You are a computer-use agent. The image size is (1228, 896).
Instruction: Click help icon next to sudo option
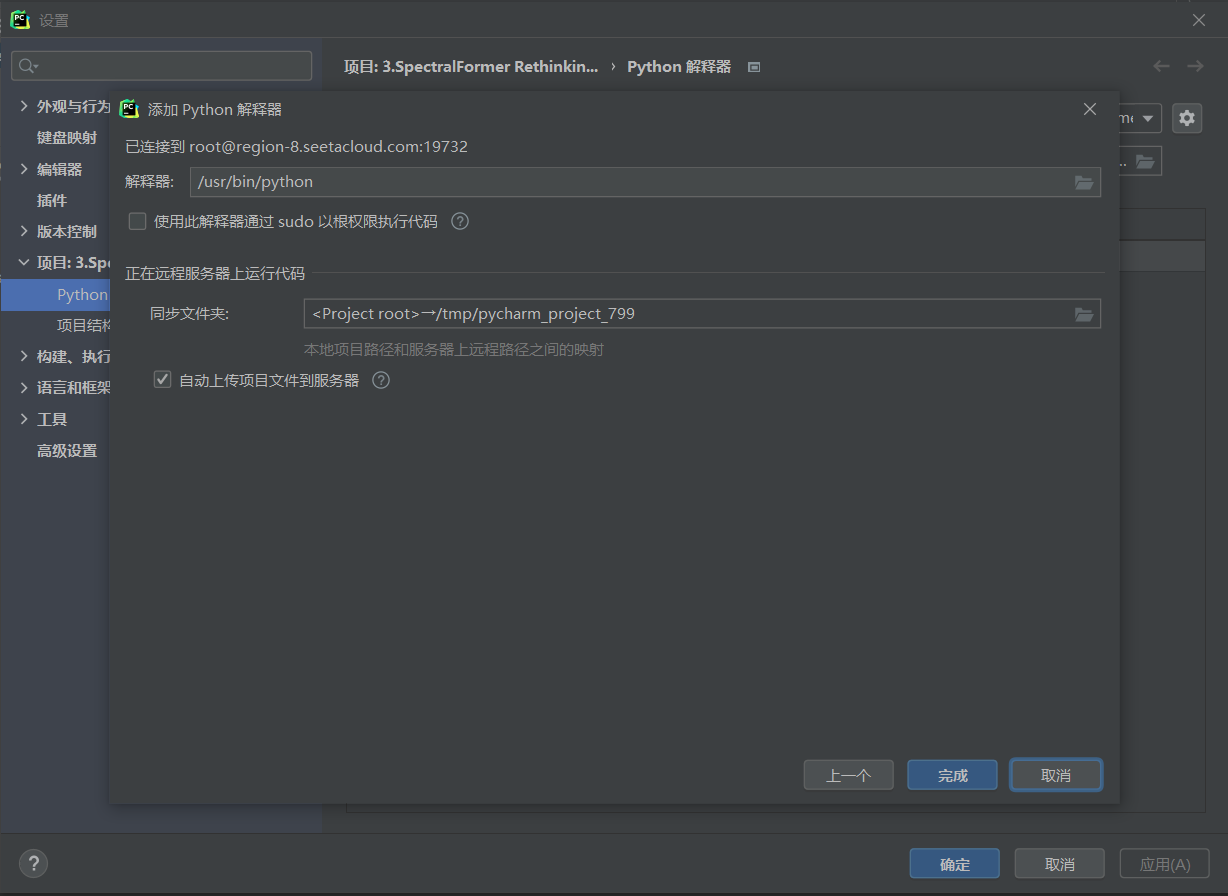click(x=460, y=221)
